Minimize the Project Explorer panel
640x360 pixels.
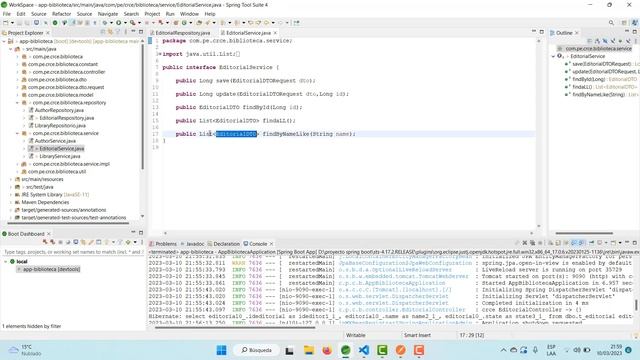(133, 31)
